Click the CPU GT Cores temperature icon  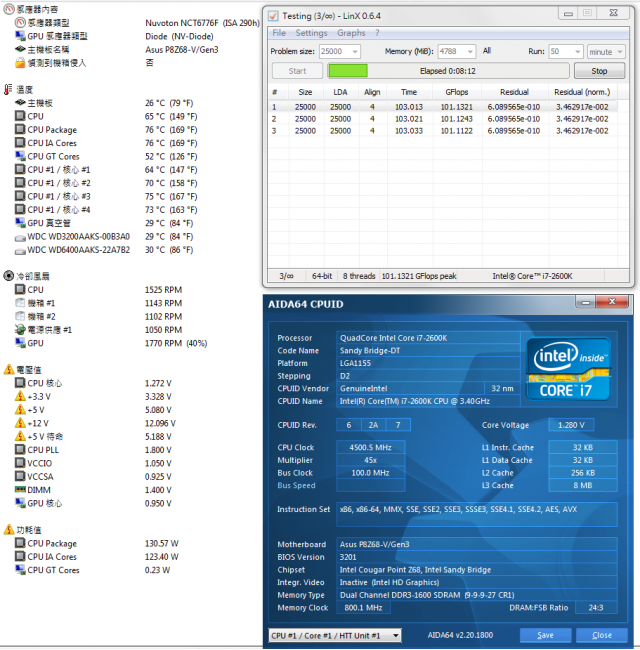tap(20, 156)
